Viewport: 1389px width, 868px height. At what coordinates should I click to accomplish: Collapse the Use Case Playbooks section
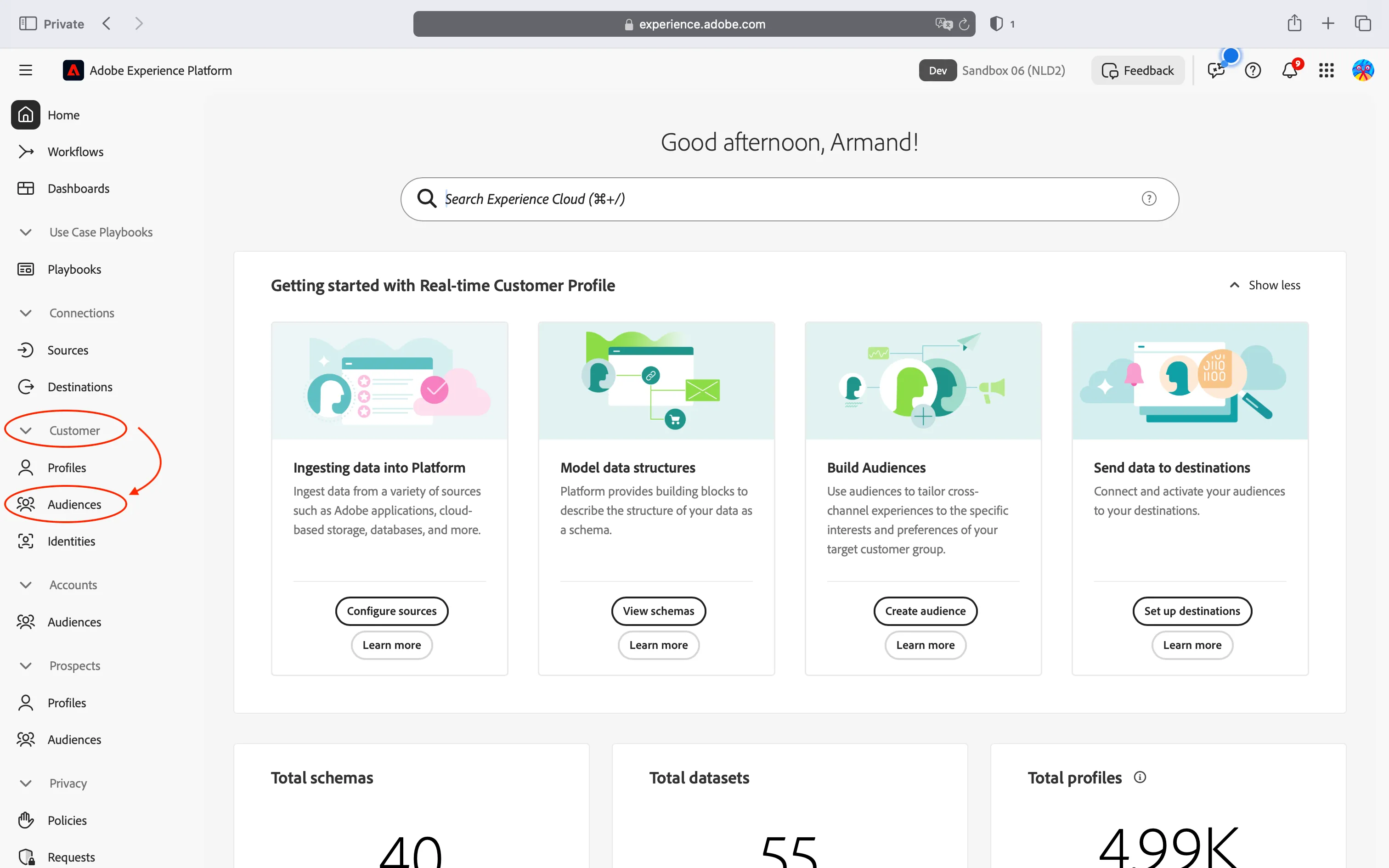pos(25,232)
